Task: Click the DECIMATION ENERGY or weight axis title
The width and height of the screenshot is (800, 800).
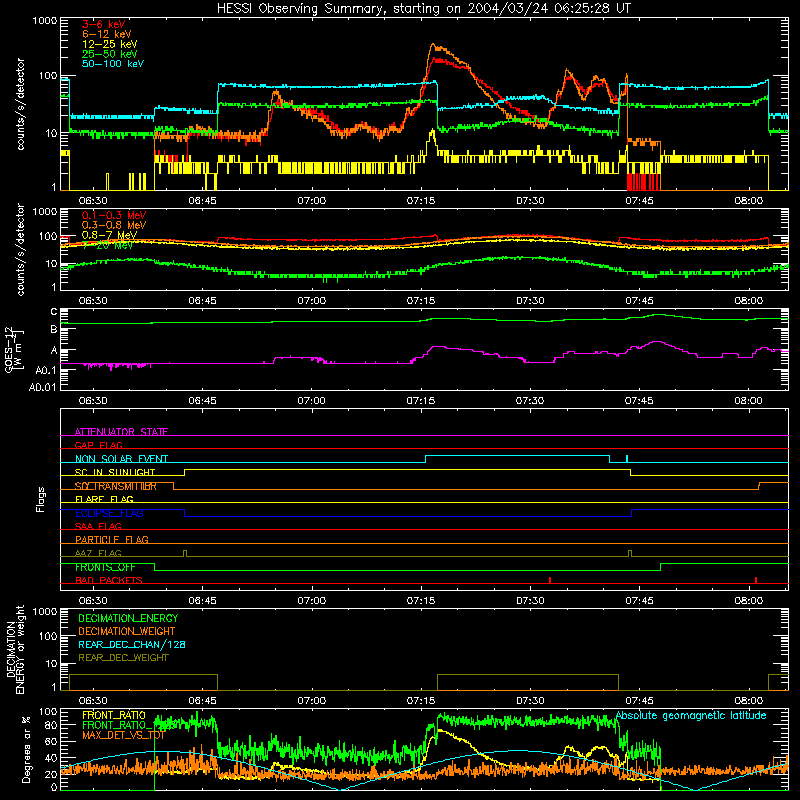Action: coord(15,650)
